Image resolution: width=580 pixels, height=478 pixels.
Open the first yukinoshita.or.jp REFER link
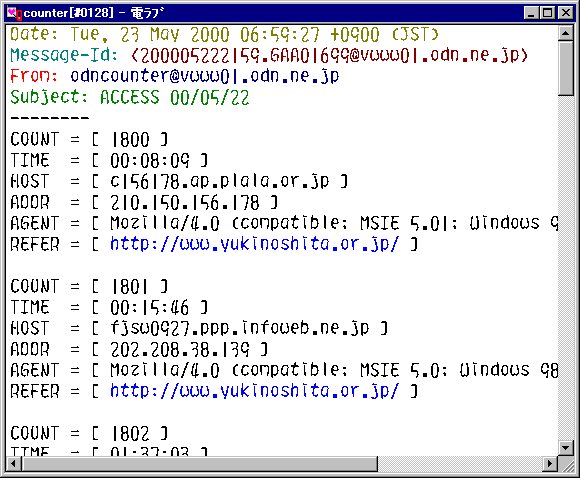pos(255,244)
